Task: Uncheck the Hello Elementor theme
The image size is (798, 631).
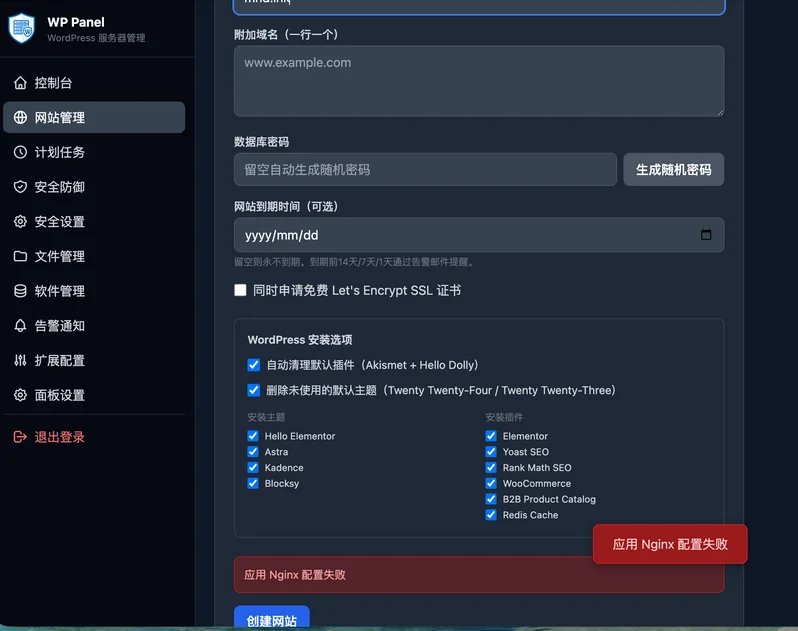Action: tap(253, 436)
